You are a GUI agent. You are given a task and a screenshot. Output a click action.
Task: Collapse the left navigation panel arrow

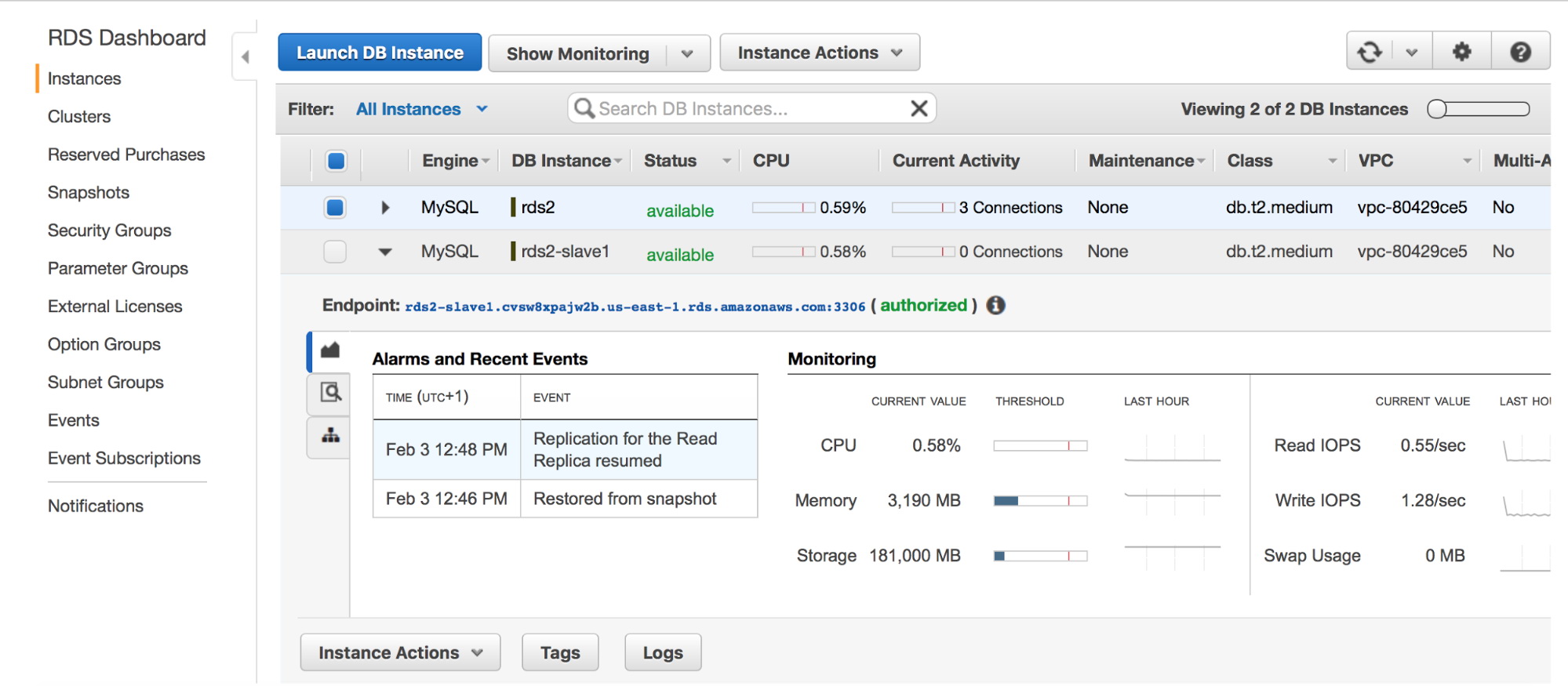(x=245, y=56)
